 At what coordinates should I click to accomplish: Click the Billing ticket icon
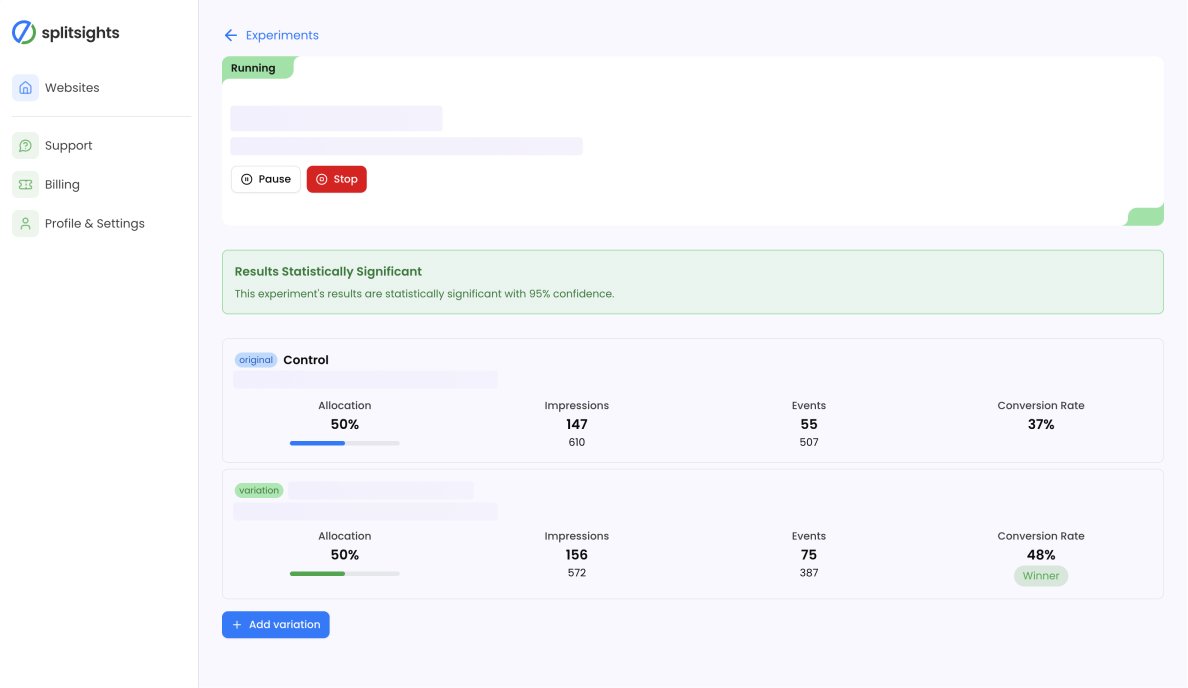[25, 184]
